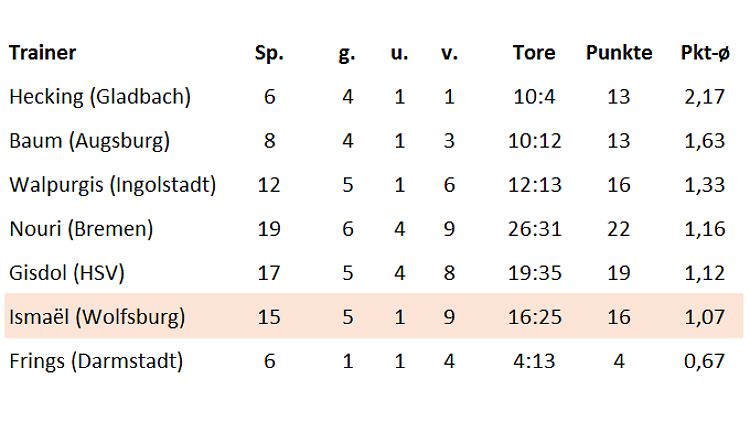Select Nouri's 22 points cell
750x422 pixels.
pos(618,229)
